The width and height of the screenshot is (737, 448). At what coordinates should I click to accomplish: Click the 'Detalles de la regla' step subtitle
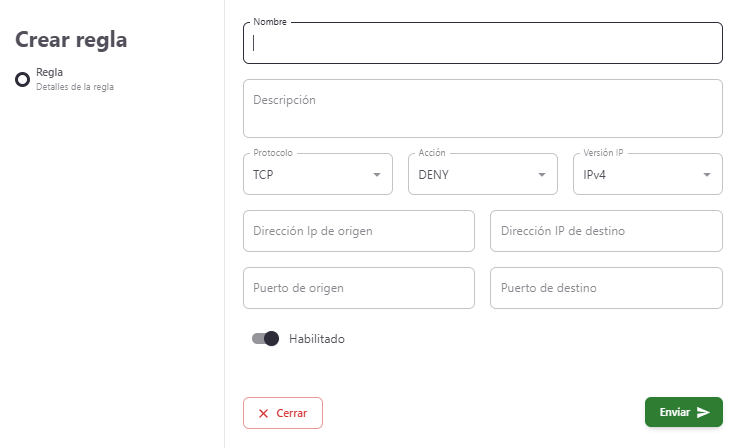tap(75, 87)
